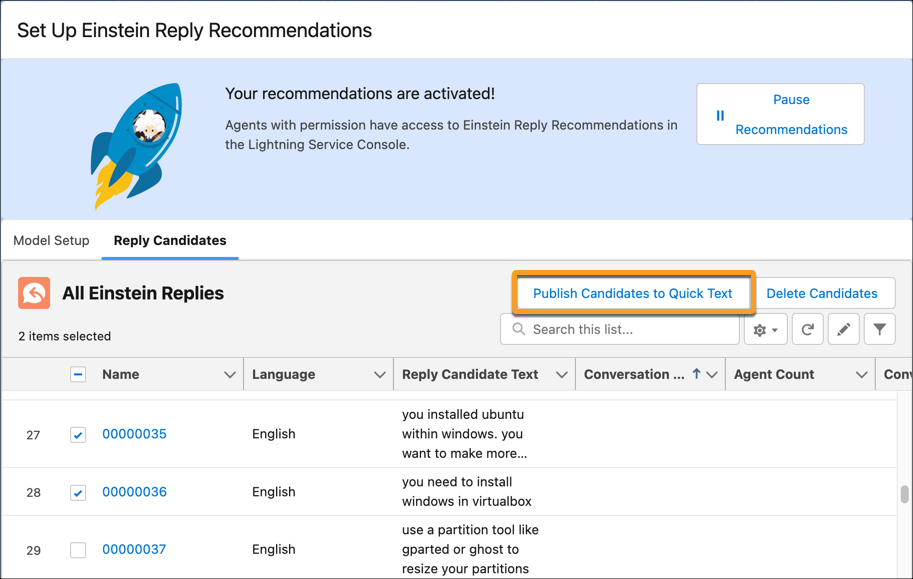This screenshot has width=913, height=579.
Task: Uncheck the checkbox for row 00000035
Action: [78, 435]
